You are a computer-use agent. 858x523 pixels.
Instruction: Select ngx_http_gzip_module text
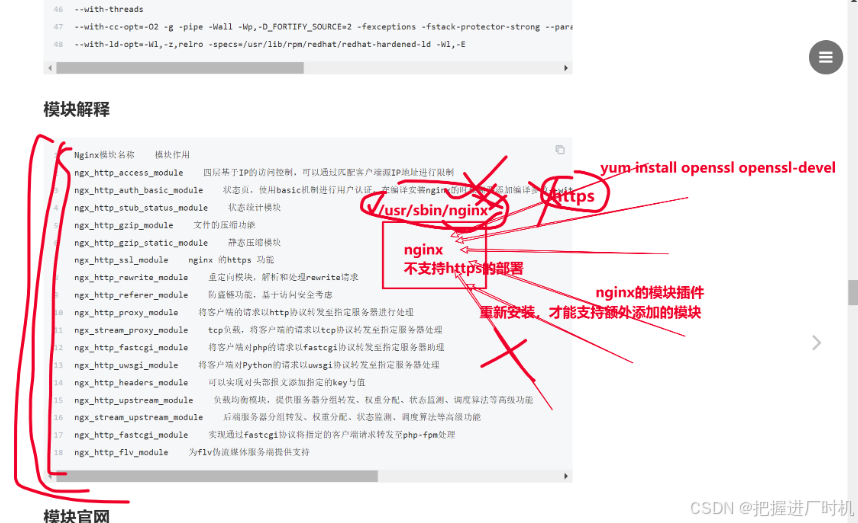[x=124, y=225]
